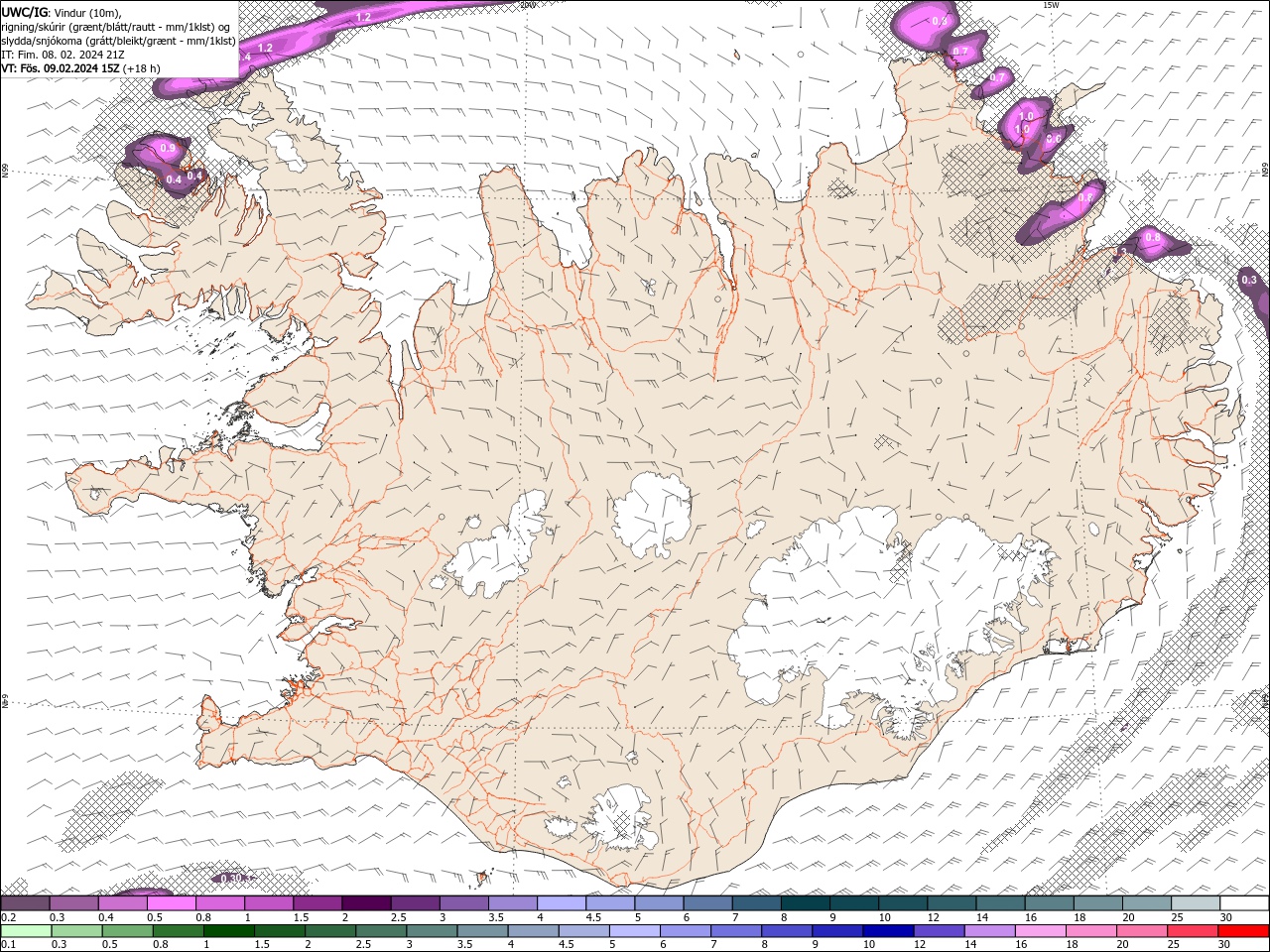
Task: Click the 0.30 value near bottom-left coast
Action: (x=233, y=878)
